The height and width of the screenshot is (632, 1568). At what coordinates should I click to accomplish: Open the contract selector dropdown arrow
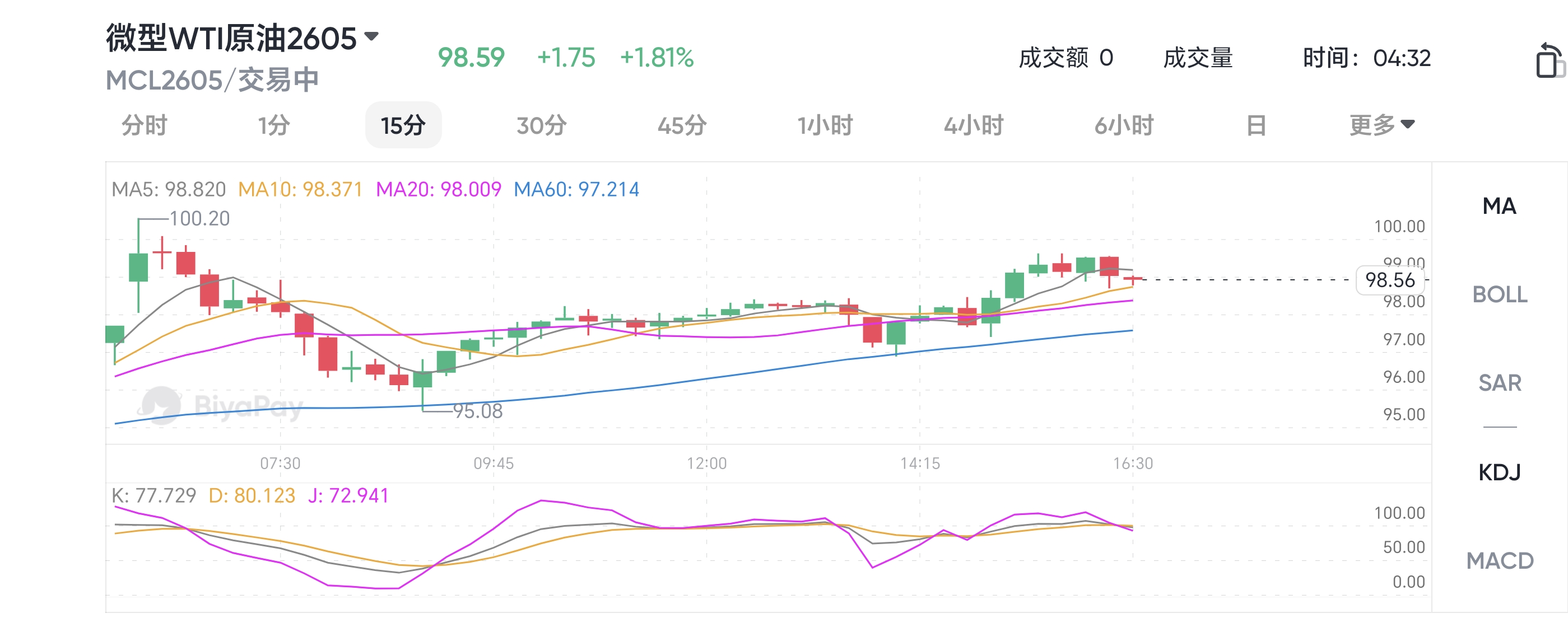[371, 36]
